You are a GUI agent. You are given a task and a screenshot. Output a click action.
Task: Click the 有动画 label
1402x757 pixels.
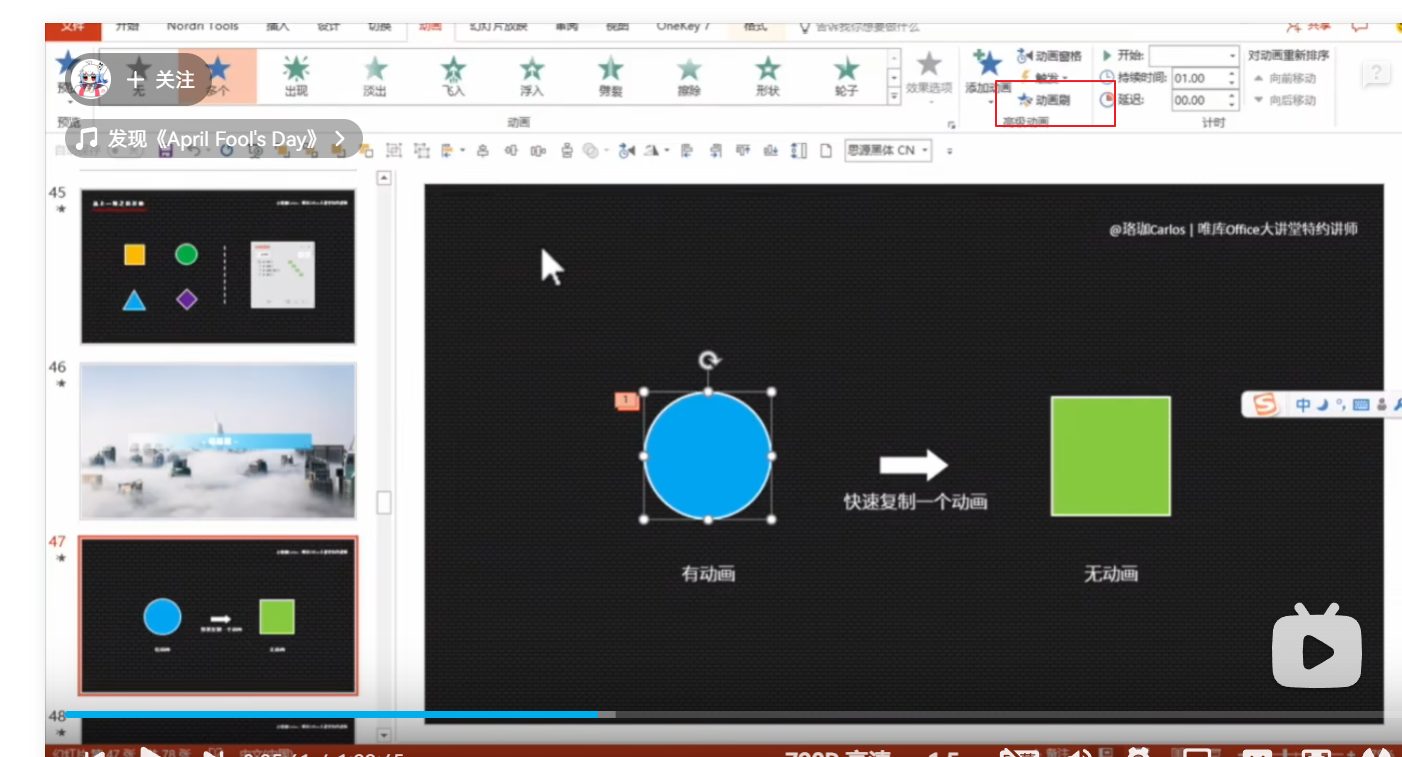708,574
